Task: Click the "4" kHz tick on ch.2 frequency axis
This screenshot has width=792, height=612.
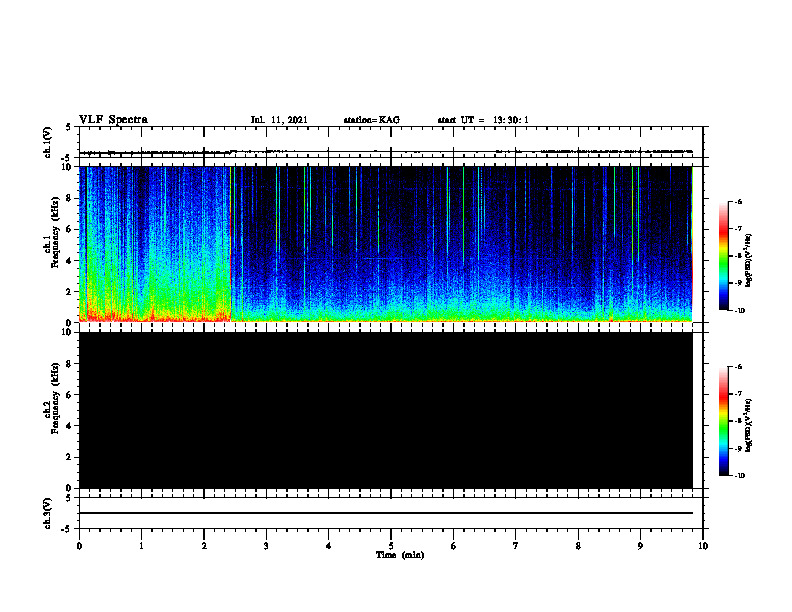Action: (x=70, y=426)
